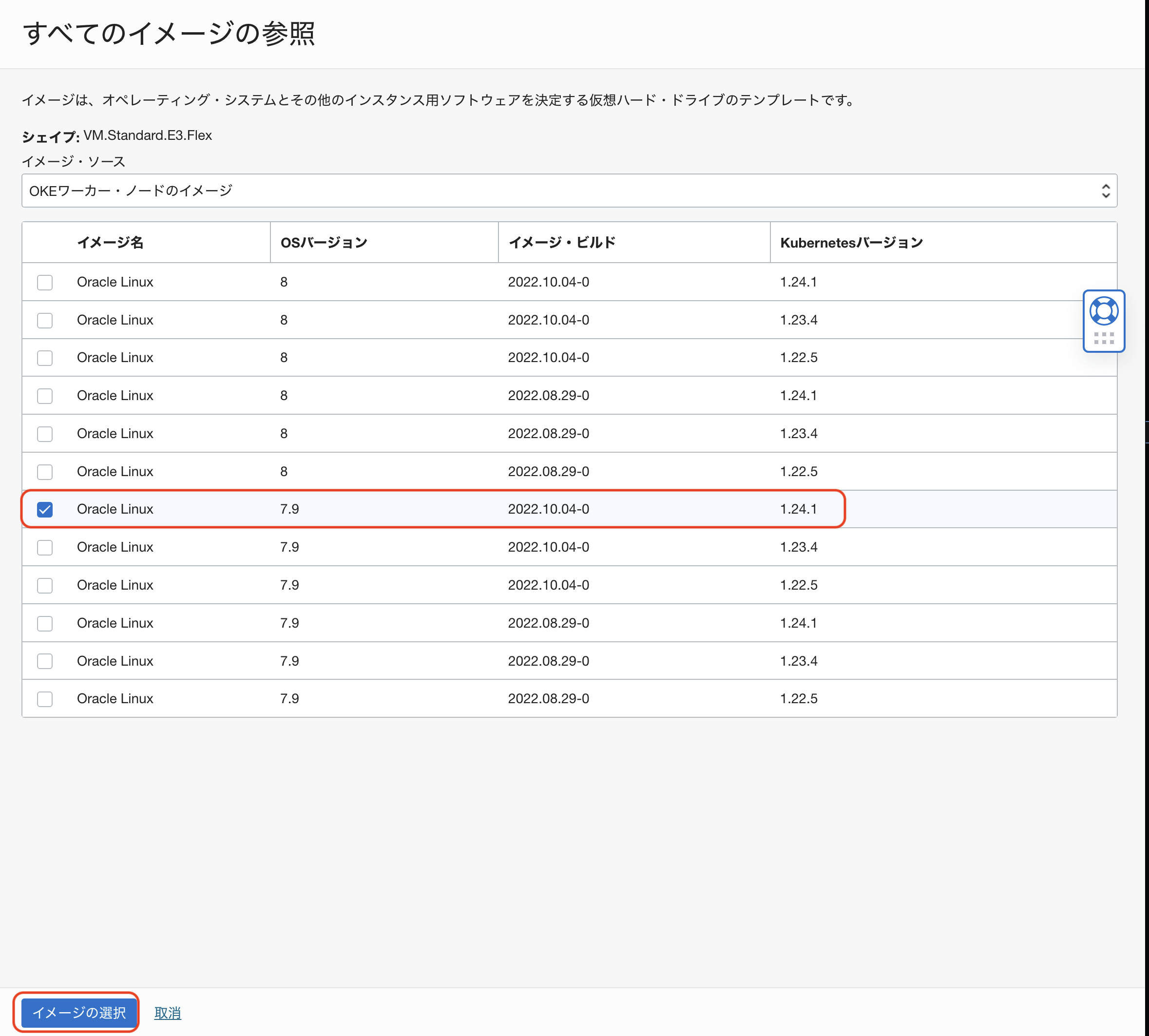1149x1036 pixels.
Task: Check Oracle Linux 8 2022.10.04-0 Kubernetes 1.22.5 row
Action: (x=45, y=358)
